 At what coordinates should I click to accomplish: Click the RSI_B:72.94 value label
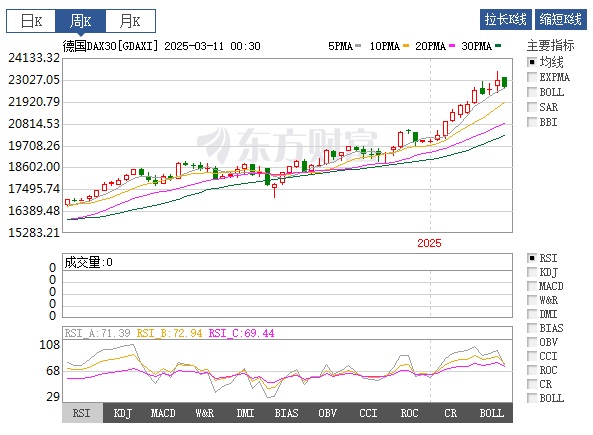(x=169, y=333)
